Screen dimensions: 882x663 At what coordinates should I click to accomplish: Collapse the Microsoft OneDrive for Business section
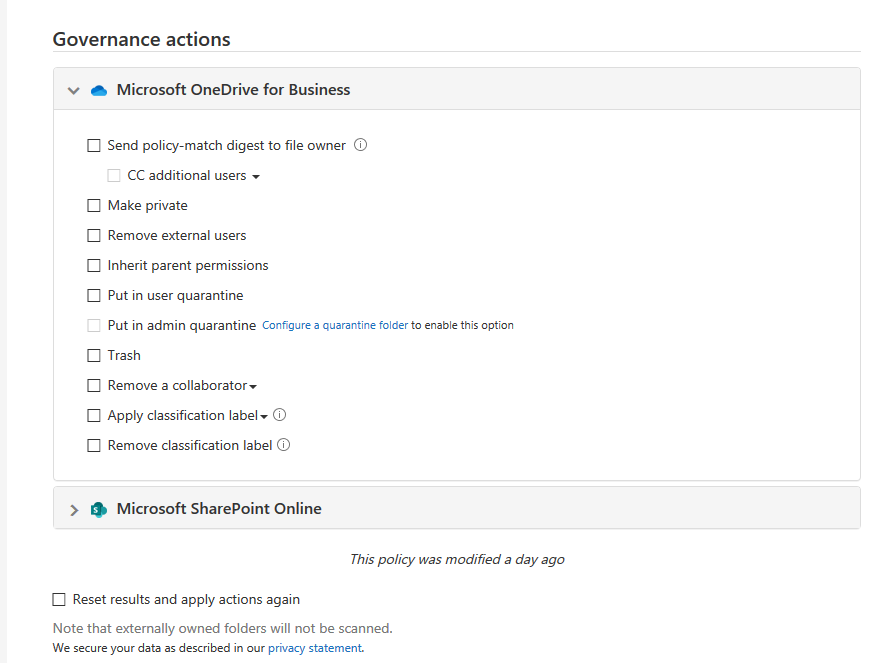pos(74,91)
